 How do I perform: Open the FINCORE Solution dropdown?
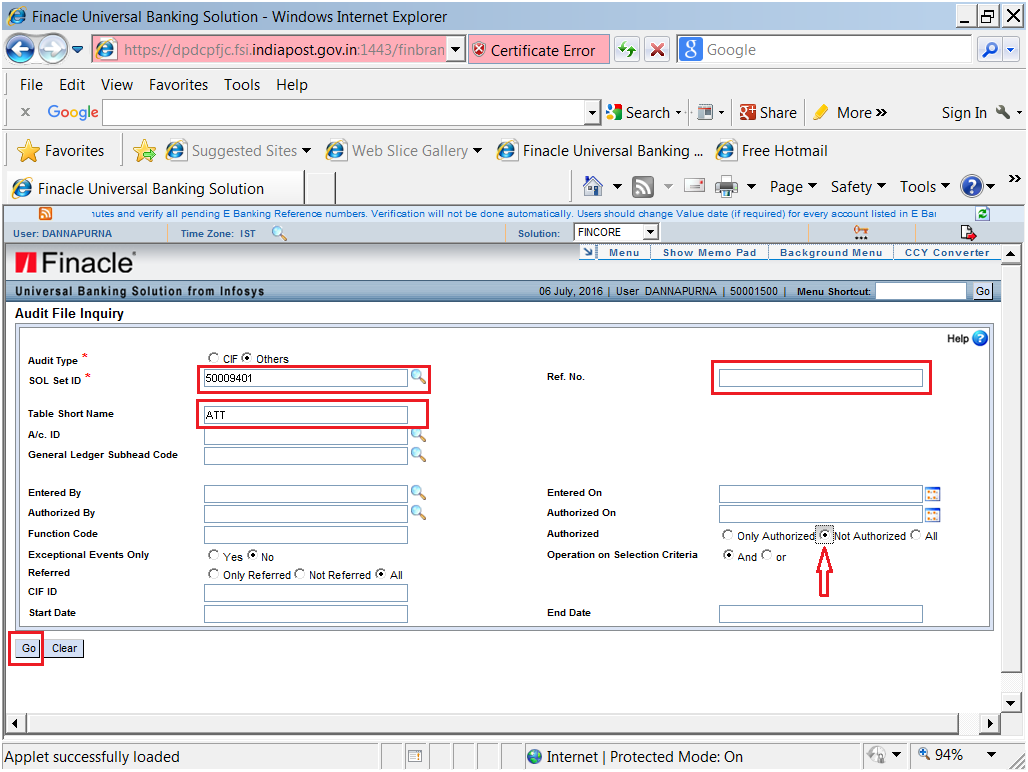point(649,231)
